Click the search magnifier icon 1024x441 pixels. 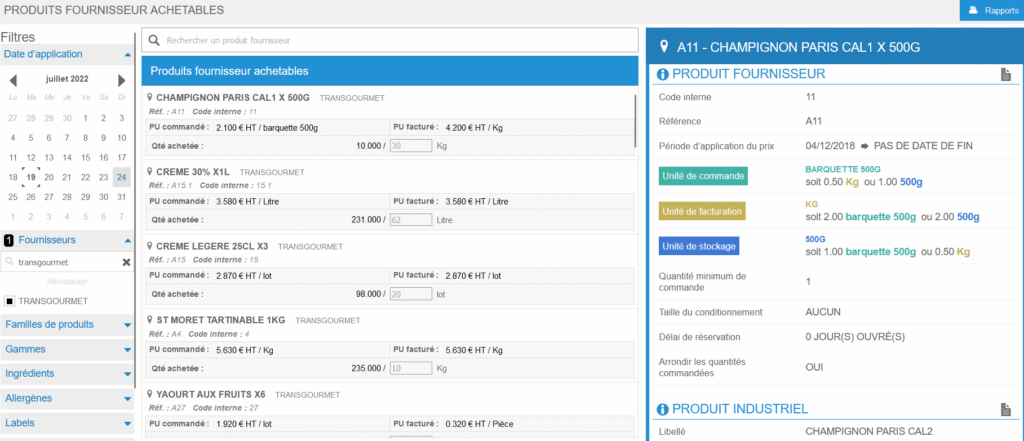tap(155, 40)
